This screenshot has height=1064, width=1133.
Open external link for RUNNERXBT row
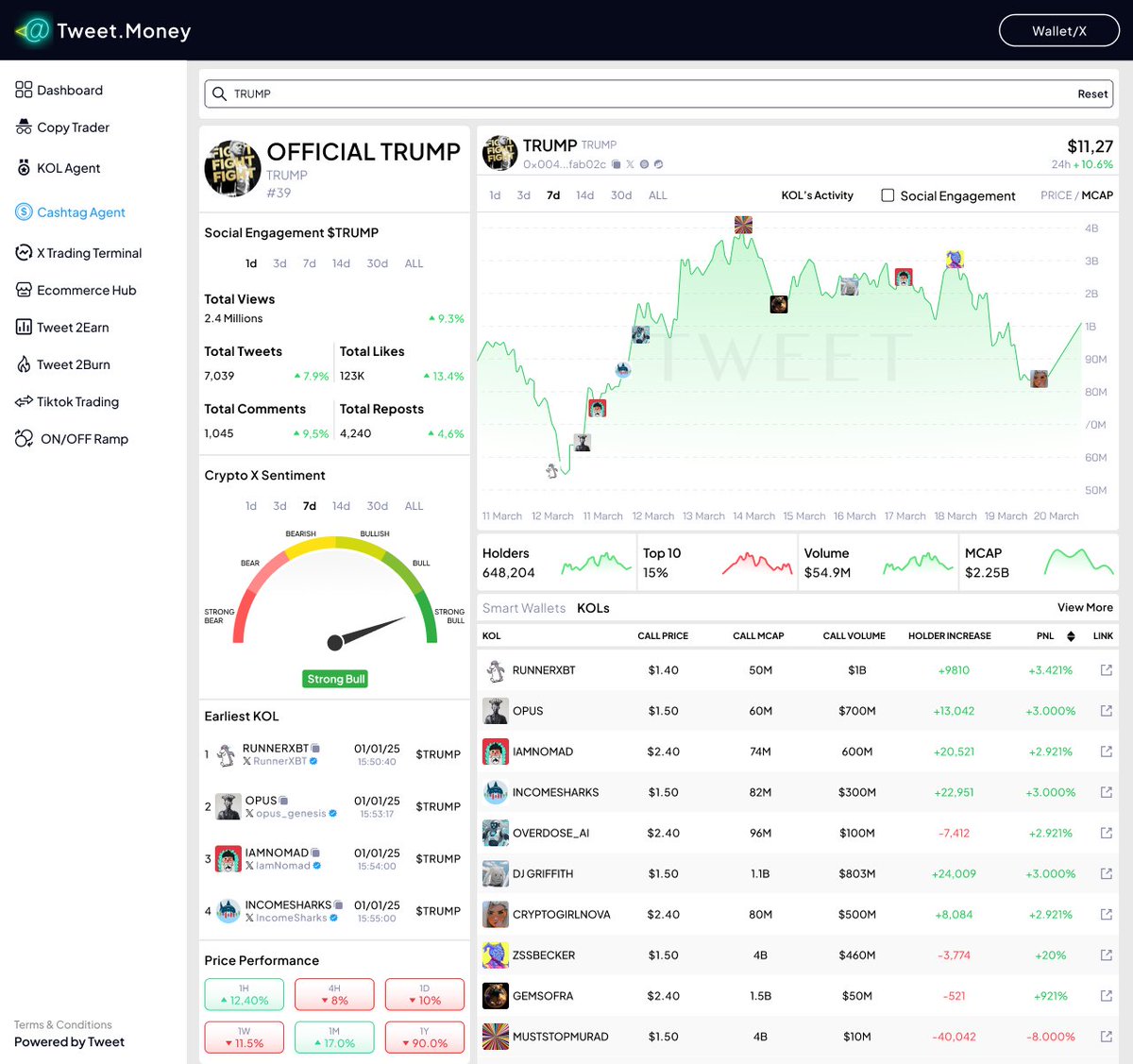pyautogui.click(x=1106, y=670)
